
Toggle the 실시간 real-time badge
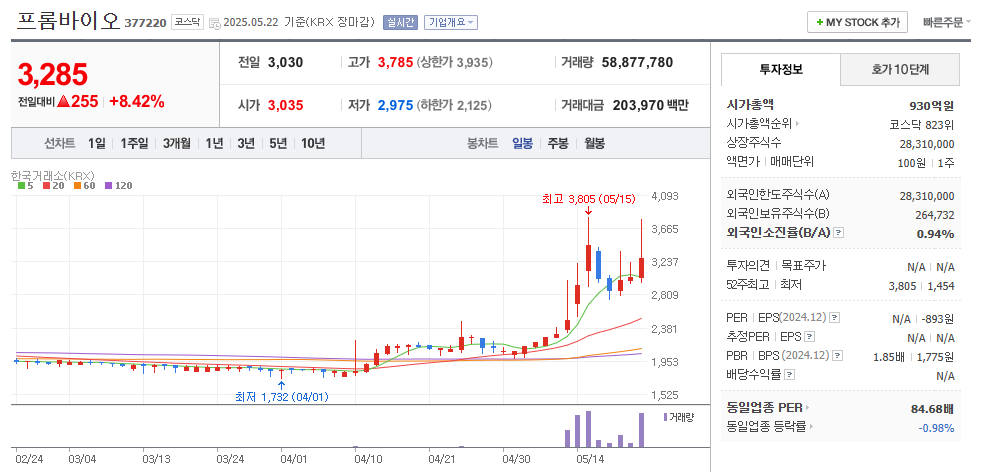pyautogui.click(x=400, y=22)
